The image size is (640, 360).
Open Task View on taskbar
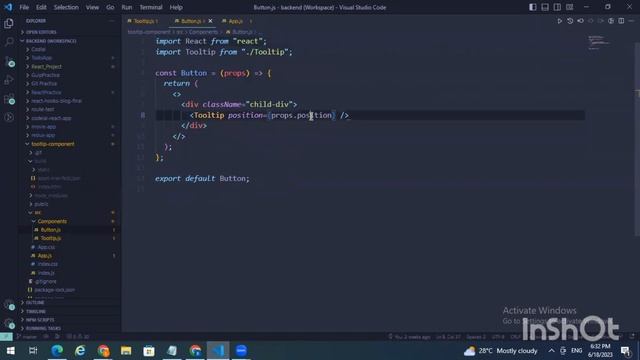33,351
